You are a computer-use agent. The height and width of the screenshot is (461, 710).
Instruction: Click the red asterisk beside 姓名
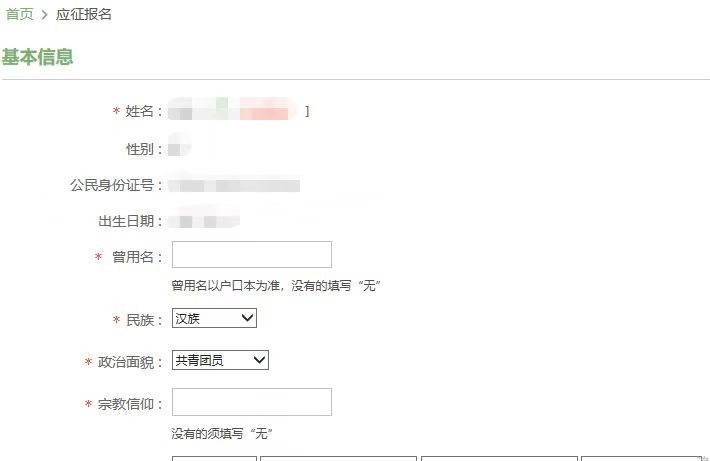tap(116, 110)
